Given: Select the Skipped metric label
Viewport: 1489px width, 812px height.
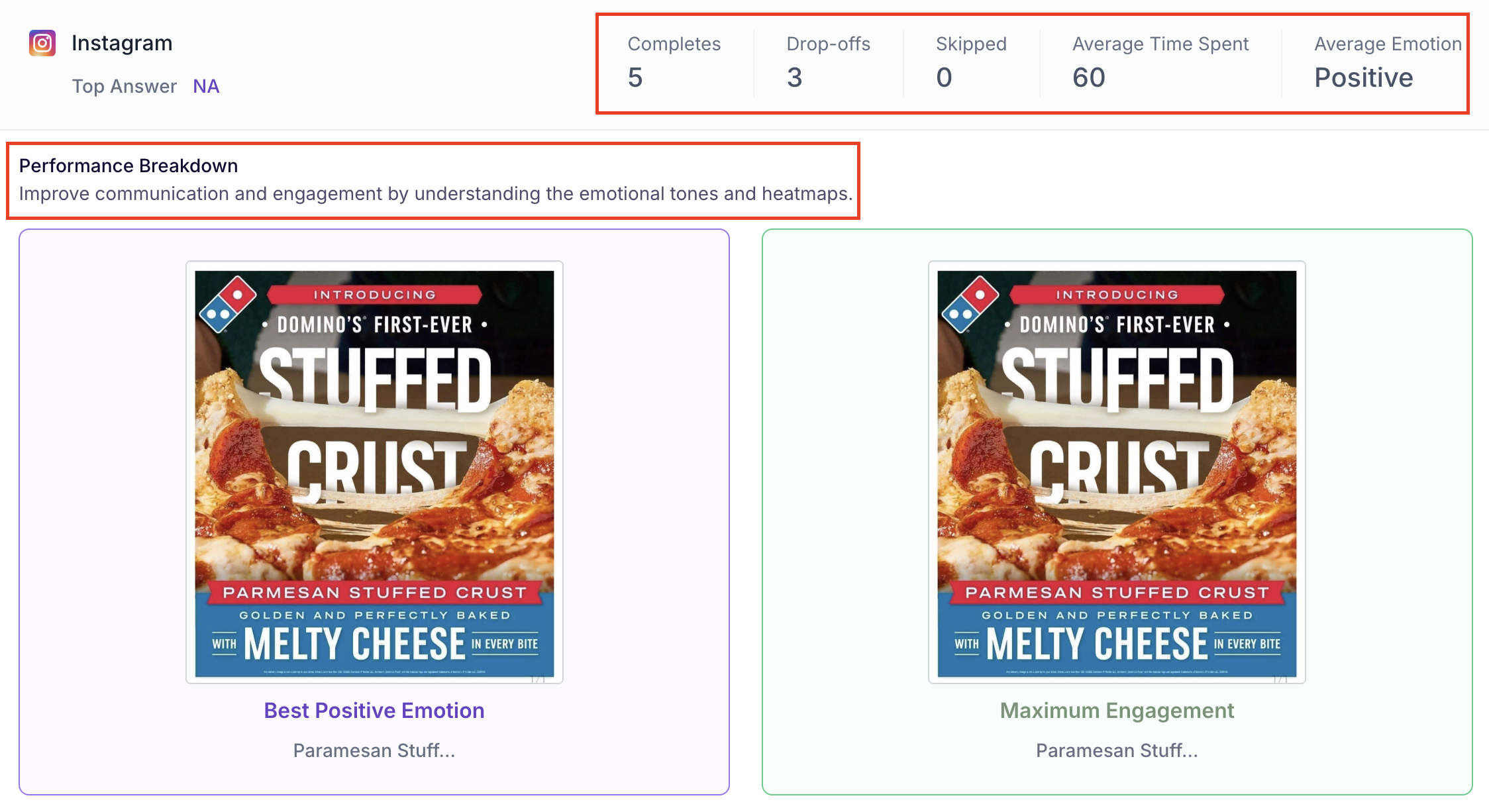Looking at the screenshot, I should (x=971, y=44).
